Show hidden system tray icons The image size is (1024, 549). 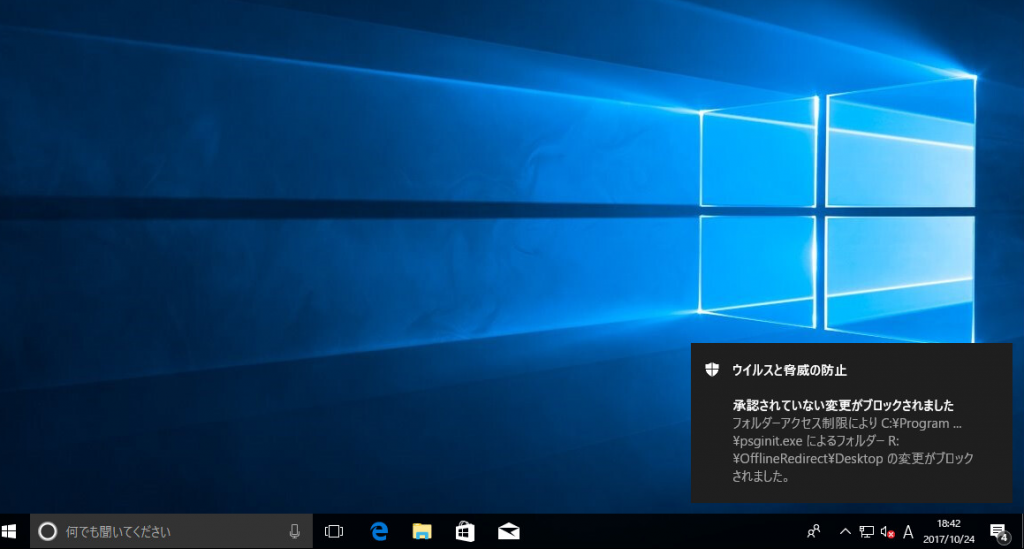tap(845, 531)
